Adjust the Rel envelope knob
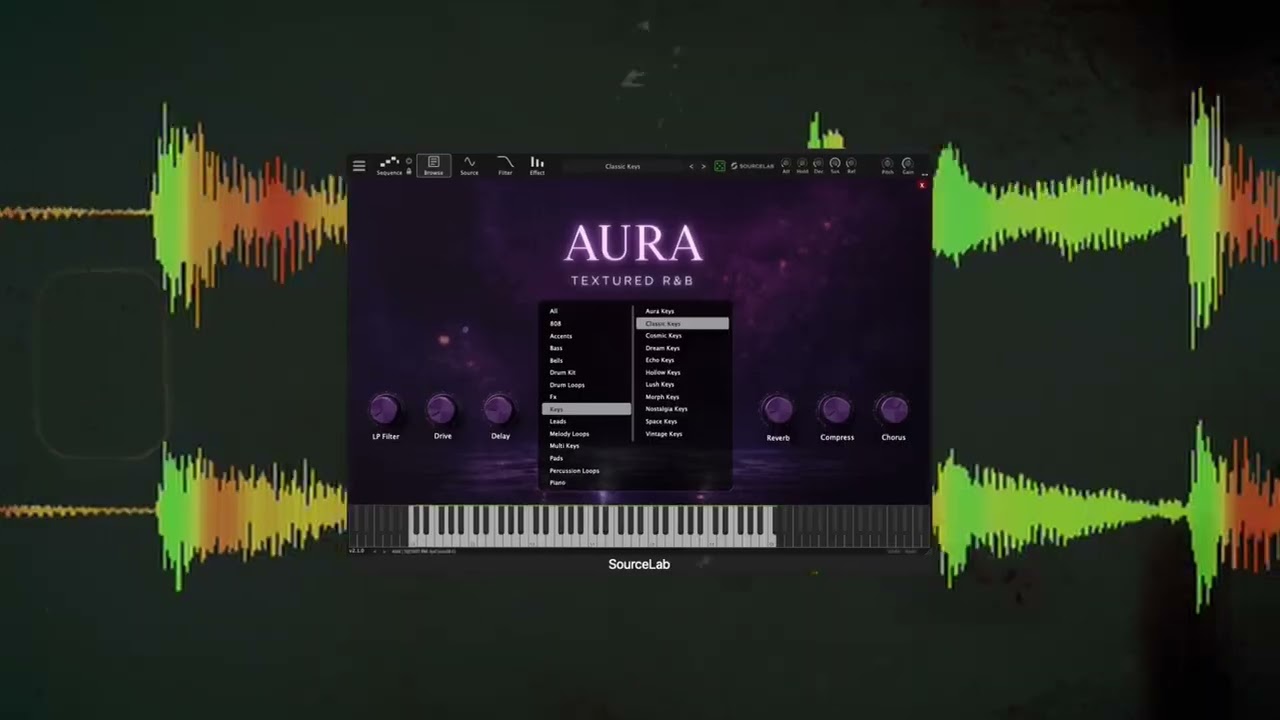The height and width of the screenshot is (720, 1280). tap(851, 163)
